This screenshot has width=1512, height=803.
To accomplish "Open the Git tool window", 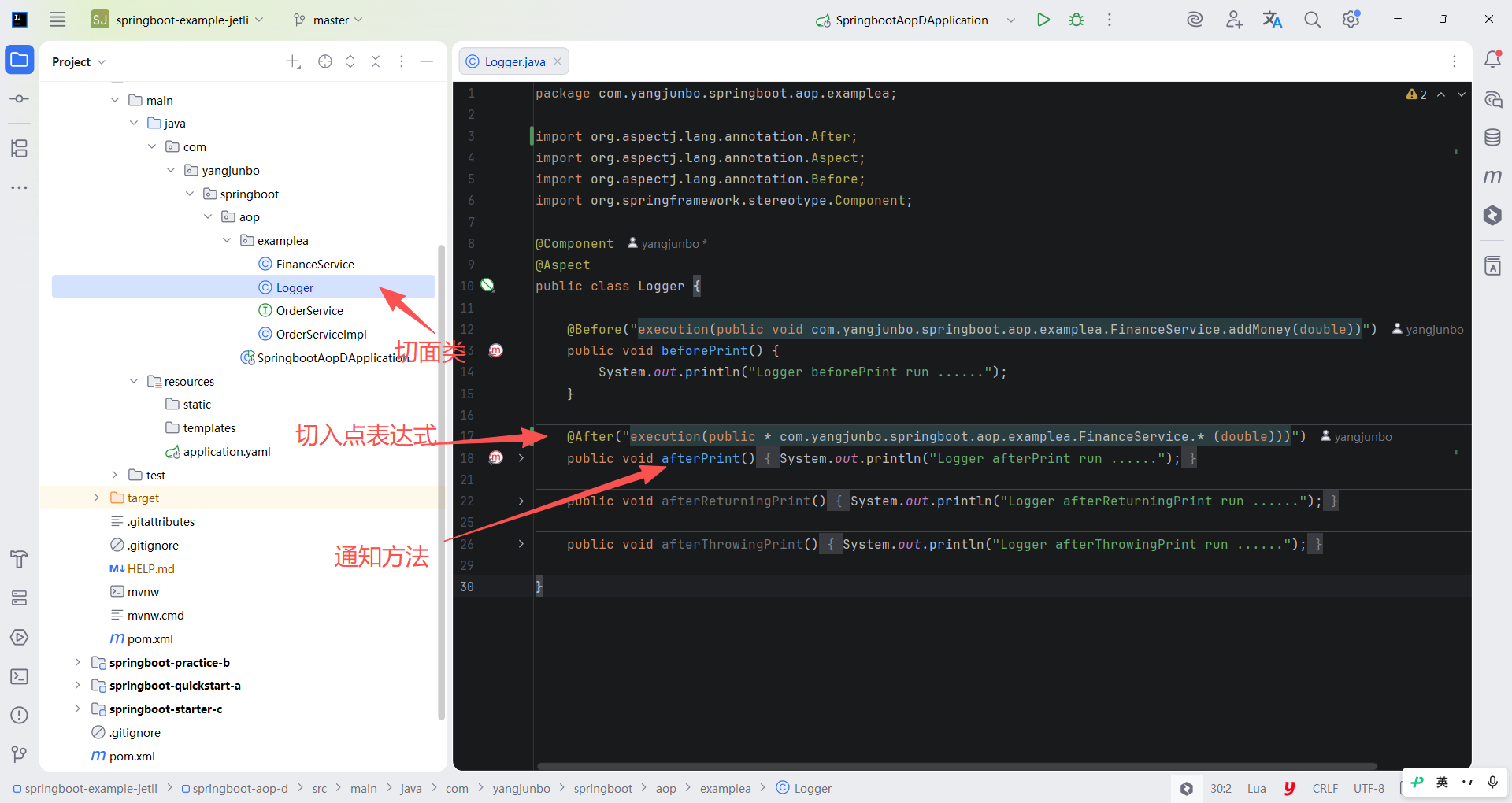I will click(20, 754).
